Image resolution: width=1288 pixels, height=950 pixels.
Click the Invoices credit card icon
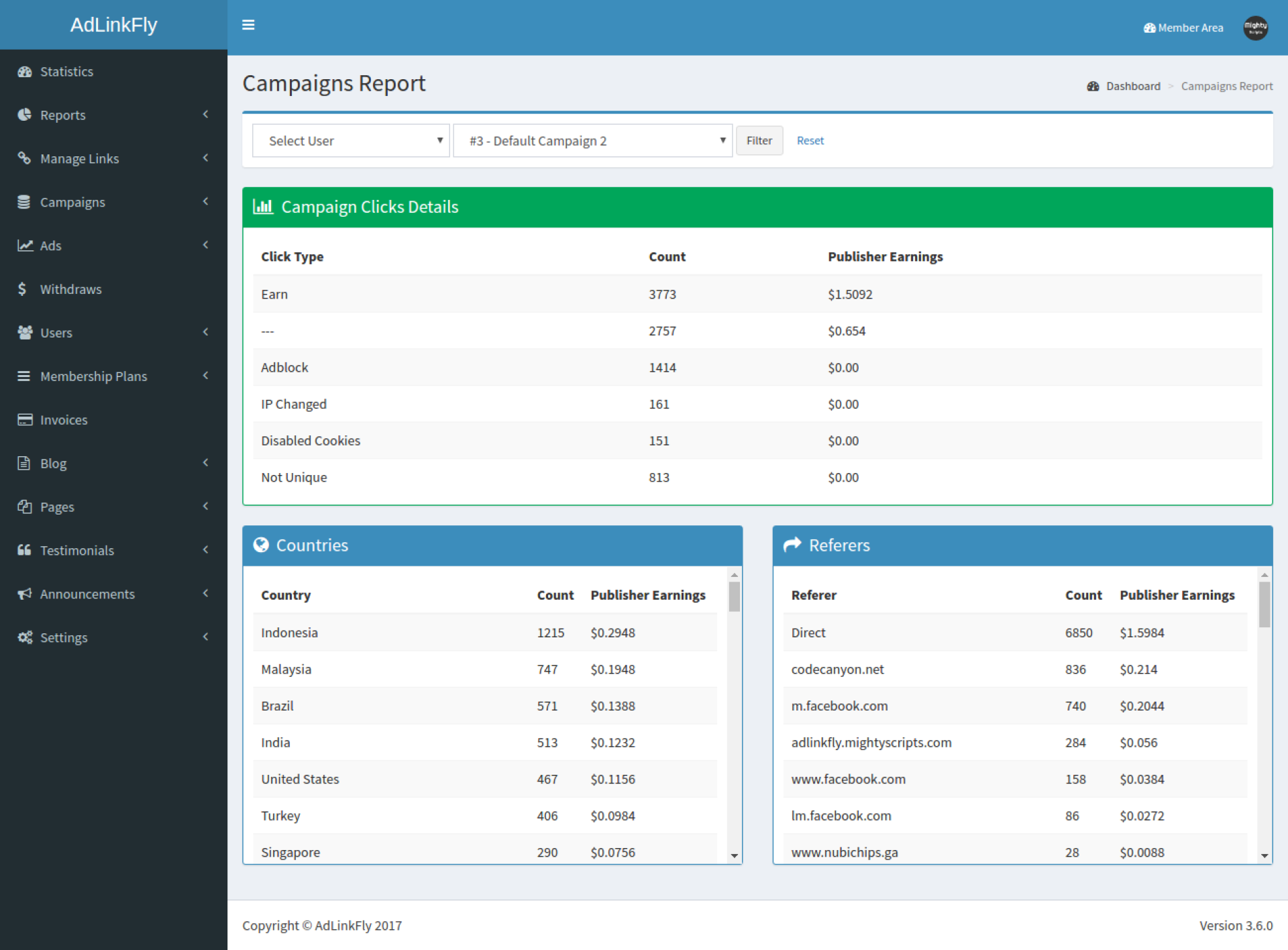click(25, 420)
